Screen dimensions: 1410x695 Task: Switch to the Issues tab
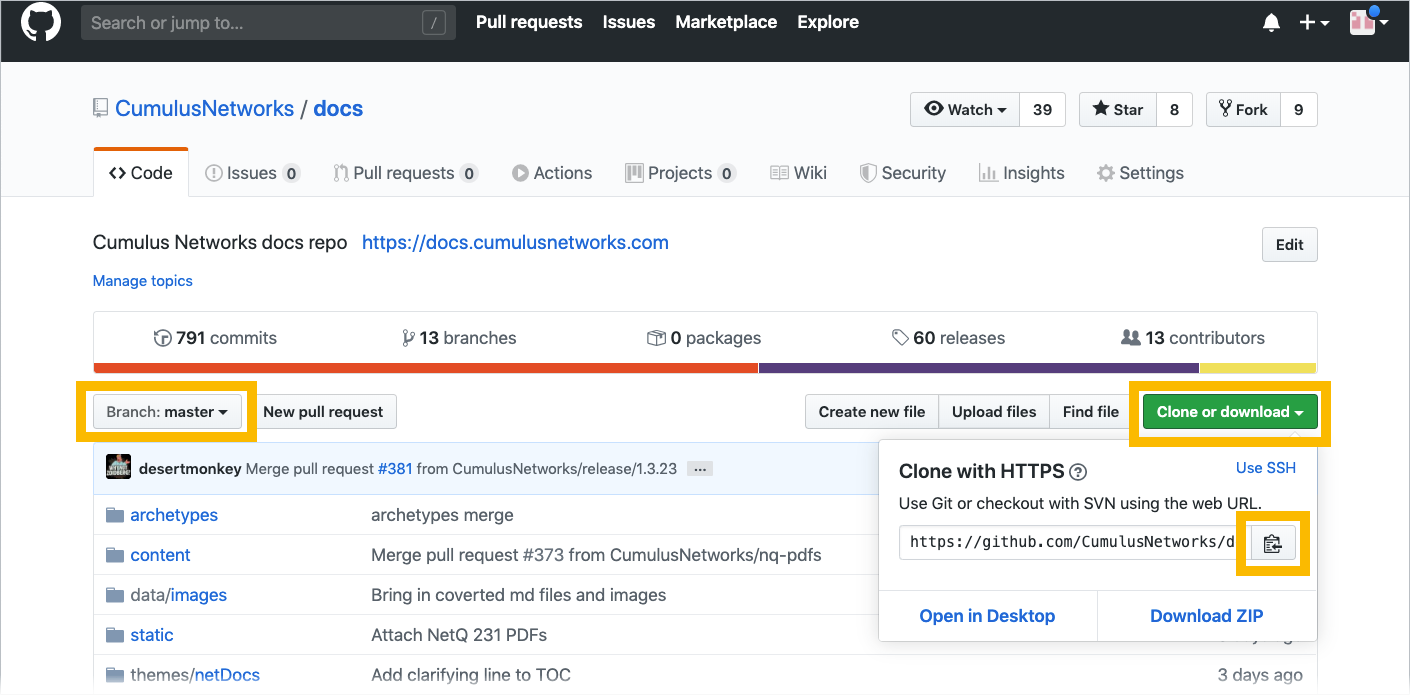click(x=251, y=173)
